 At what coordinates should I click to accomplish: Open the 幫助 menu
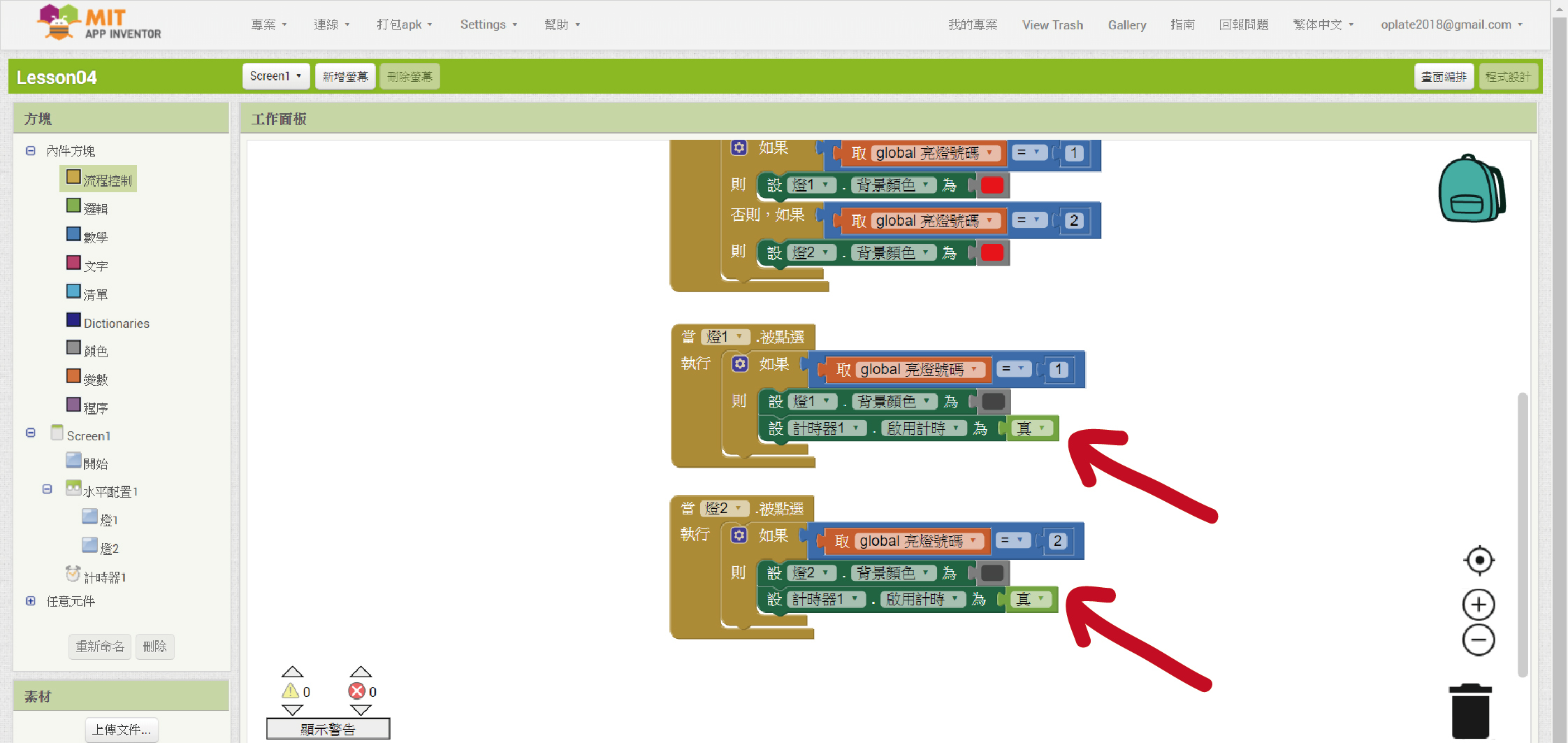tap(562, 24)
